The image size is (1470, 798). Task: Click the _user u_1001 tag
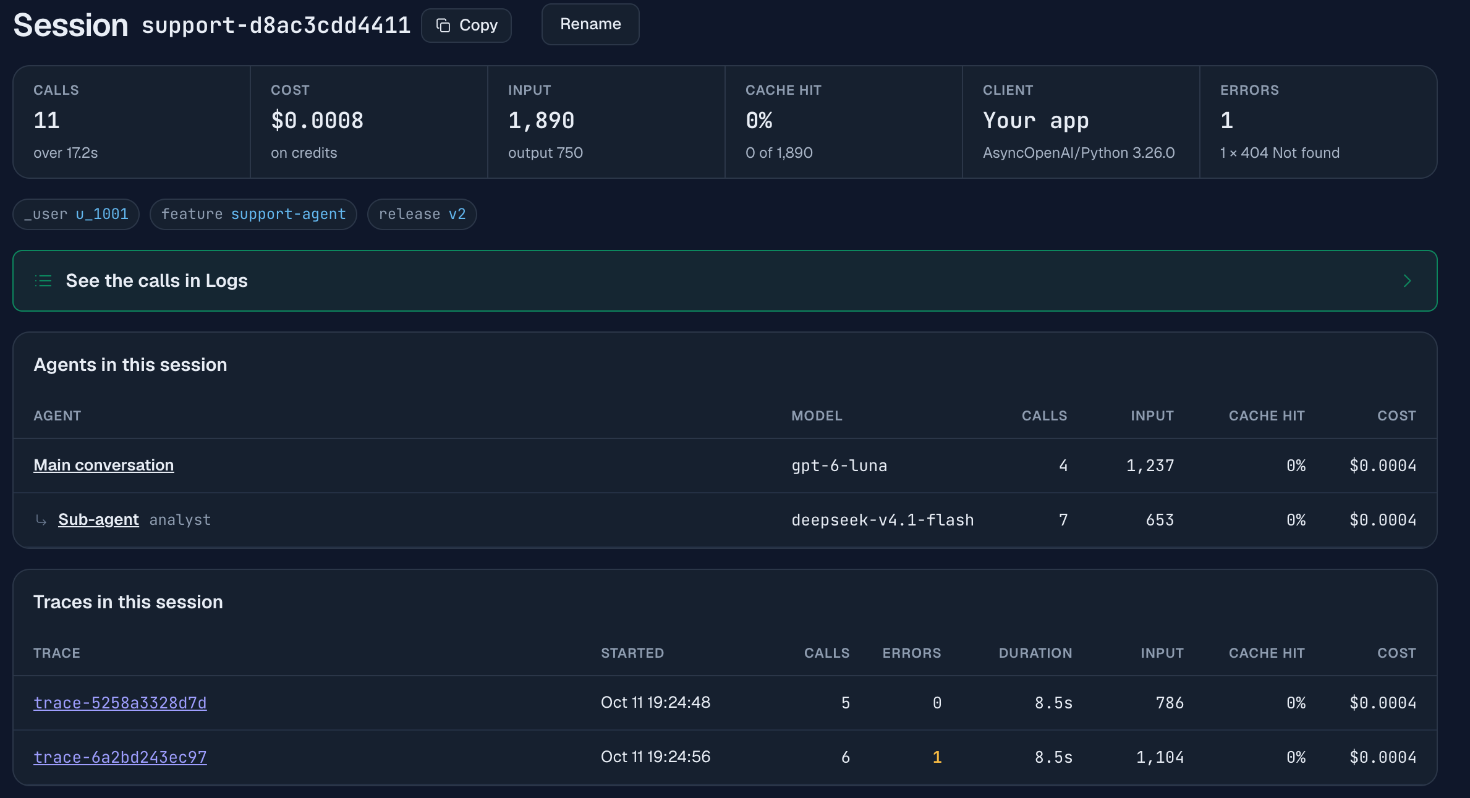76,214
